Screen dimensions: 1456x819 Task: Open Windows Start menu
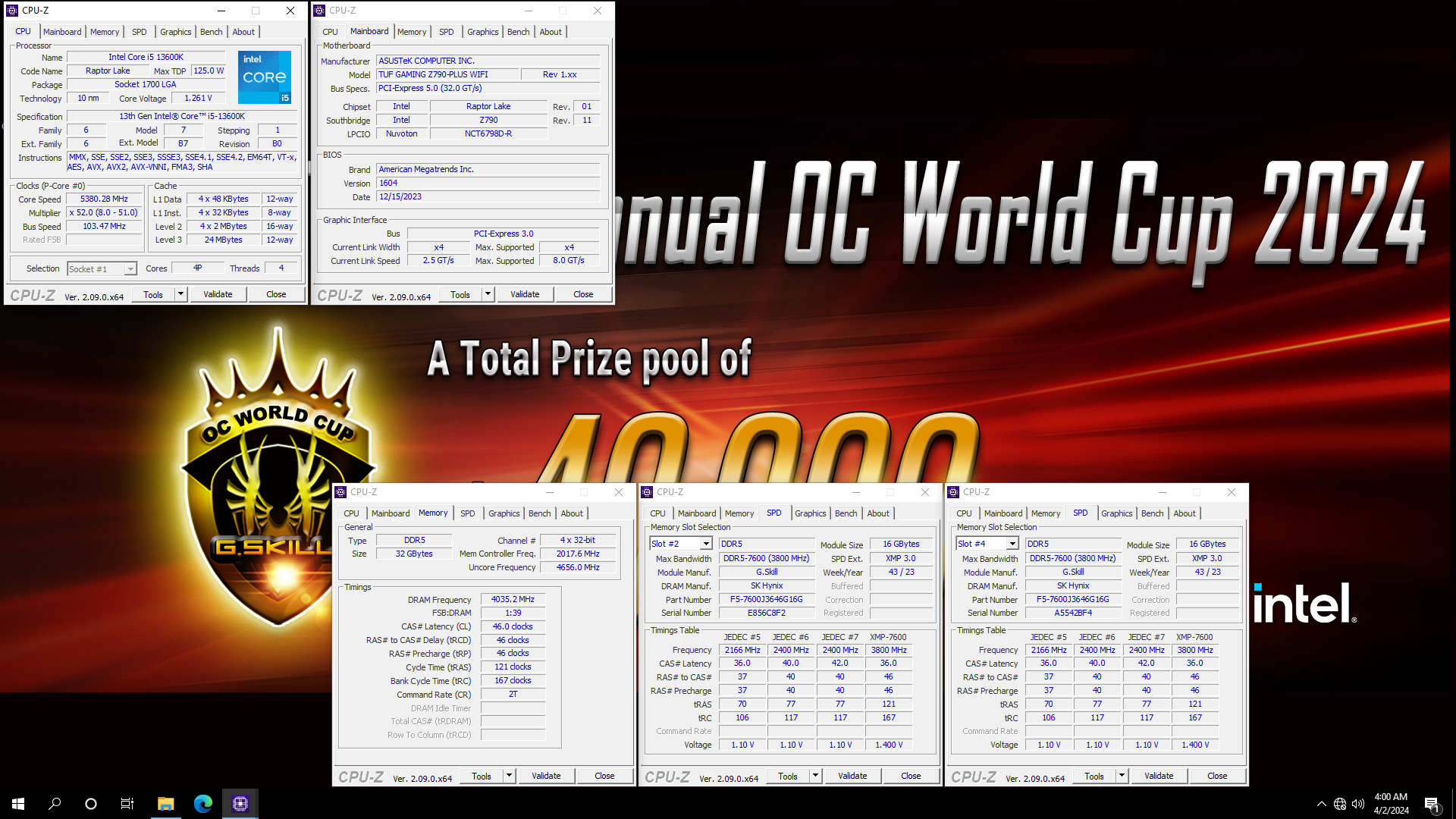pyautogui.click(x=18, y=804)
